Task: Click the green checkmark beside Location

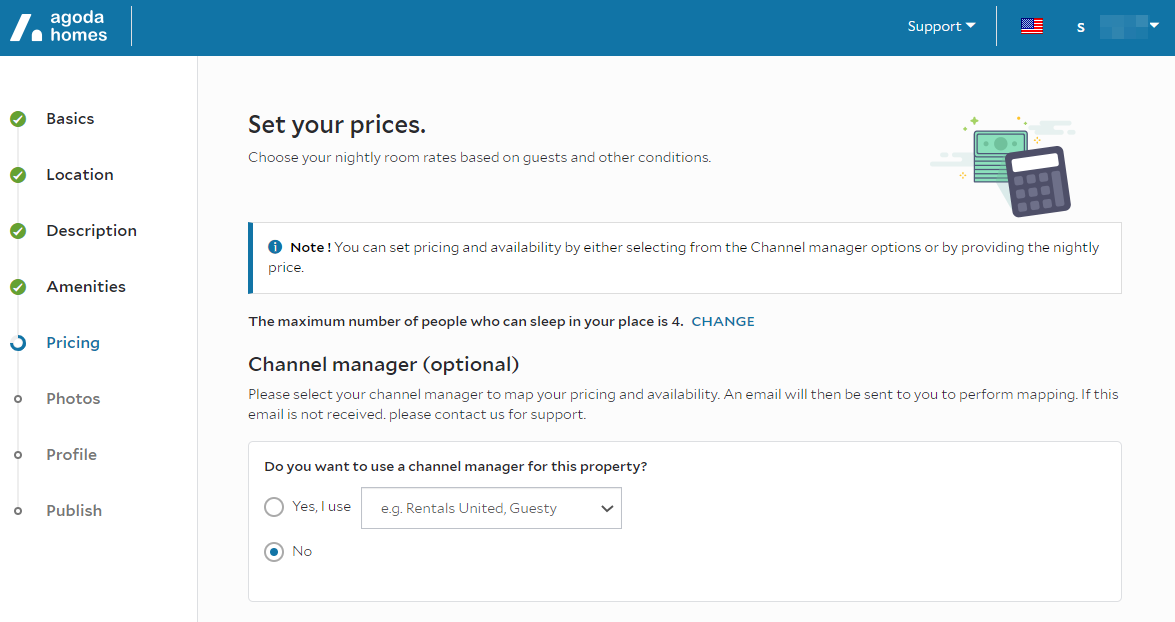Action: 18,175
